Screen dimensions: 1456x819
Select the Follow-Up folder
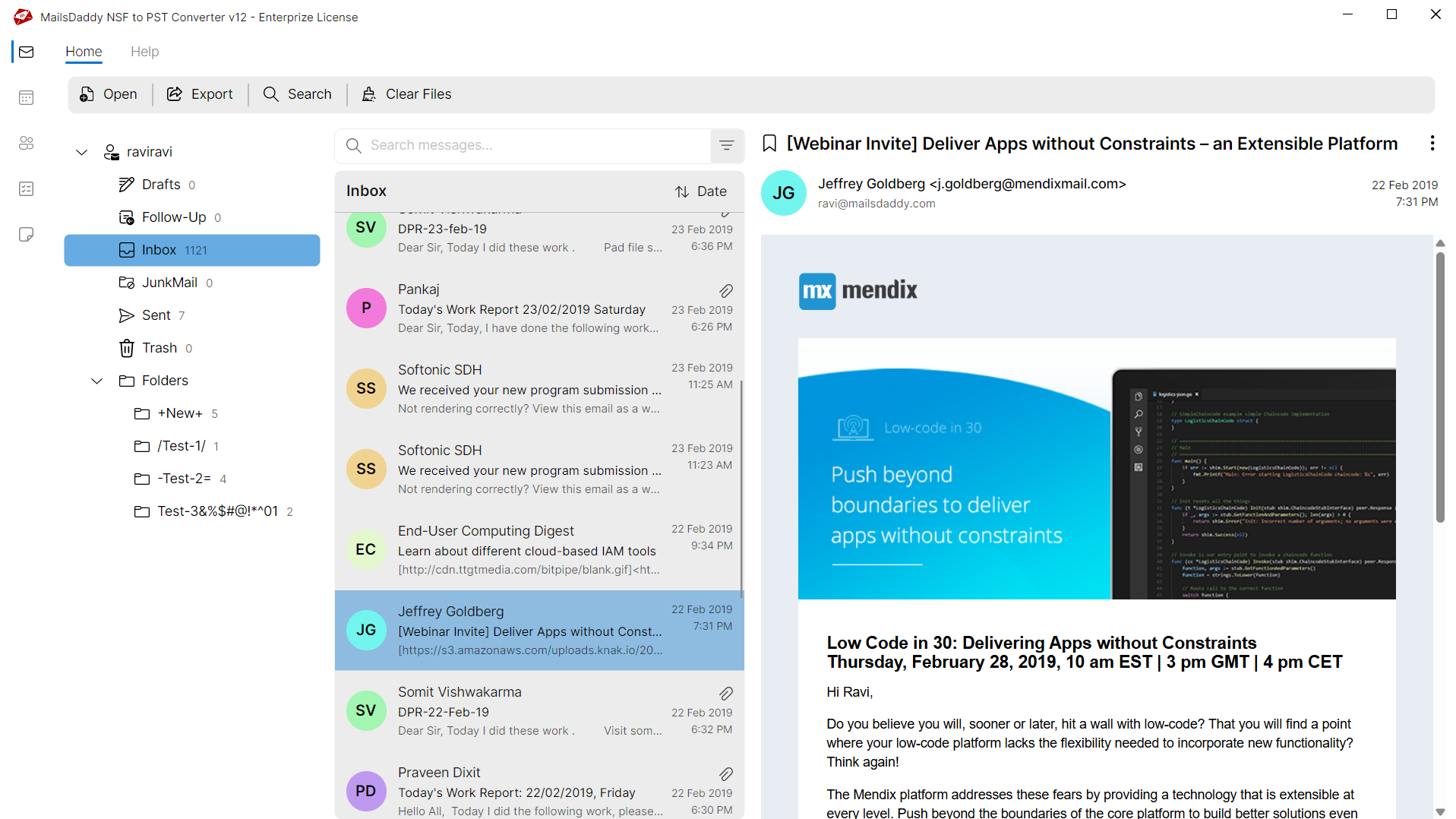(x=192, y=217)
